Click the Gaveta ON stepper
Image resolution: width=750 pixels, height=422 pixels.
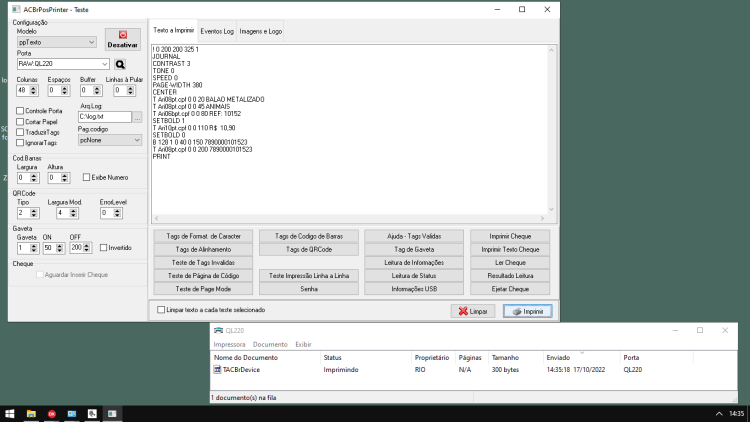point(59,248)
